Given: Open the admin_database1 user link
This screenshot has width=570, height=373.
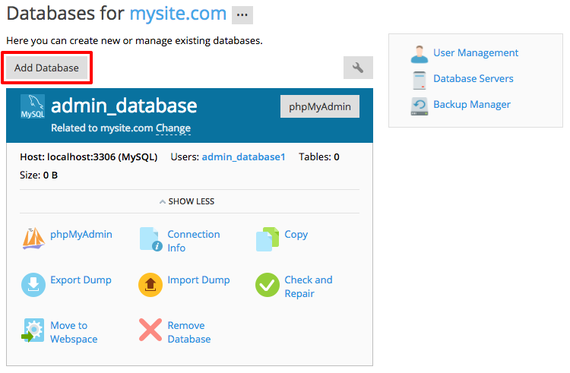Looking at the screenshot, I should 243,157.
